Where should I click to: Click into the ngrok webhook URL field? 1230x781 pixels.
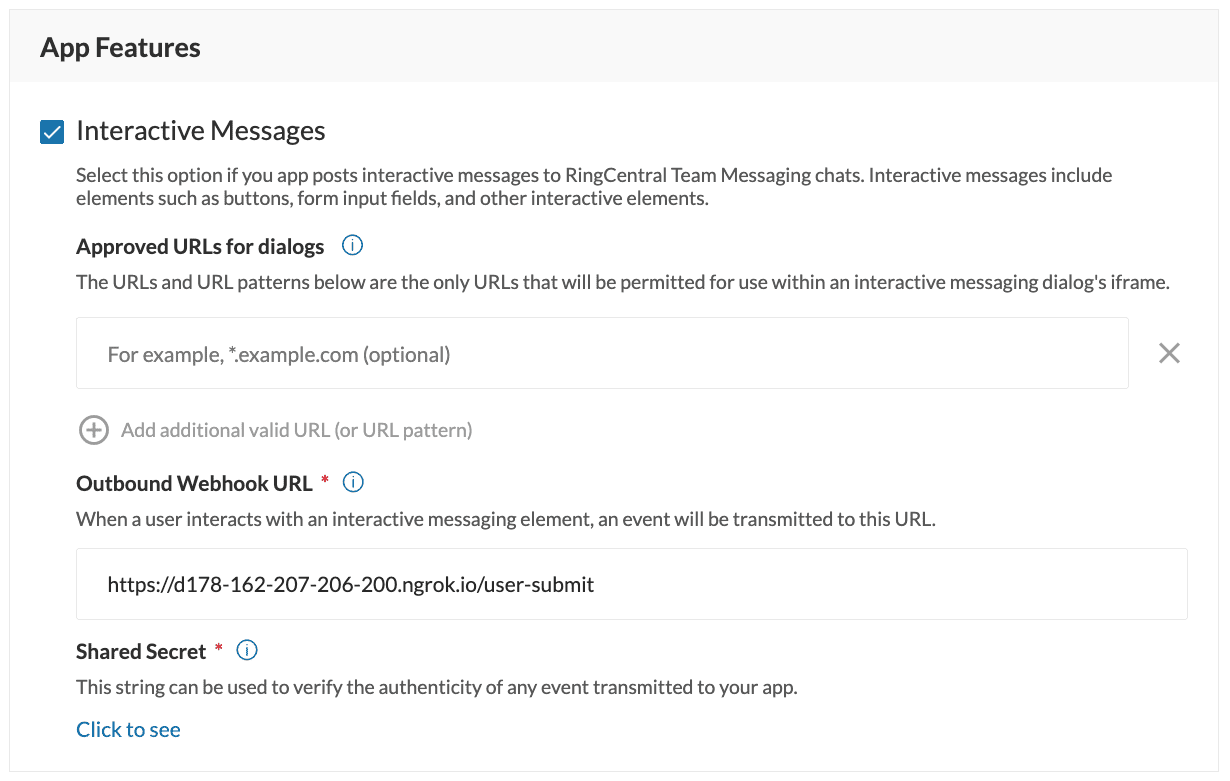[631, 584]
